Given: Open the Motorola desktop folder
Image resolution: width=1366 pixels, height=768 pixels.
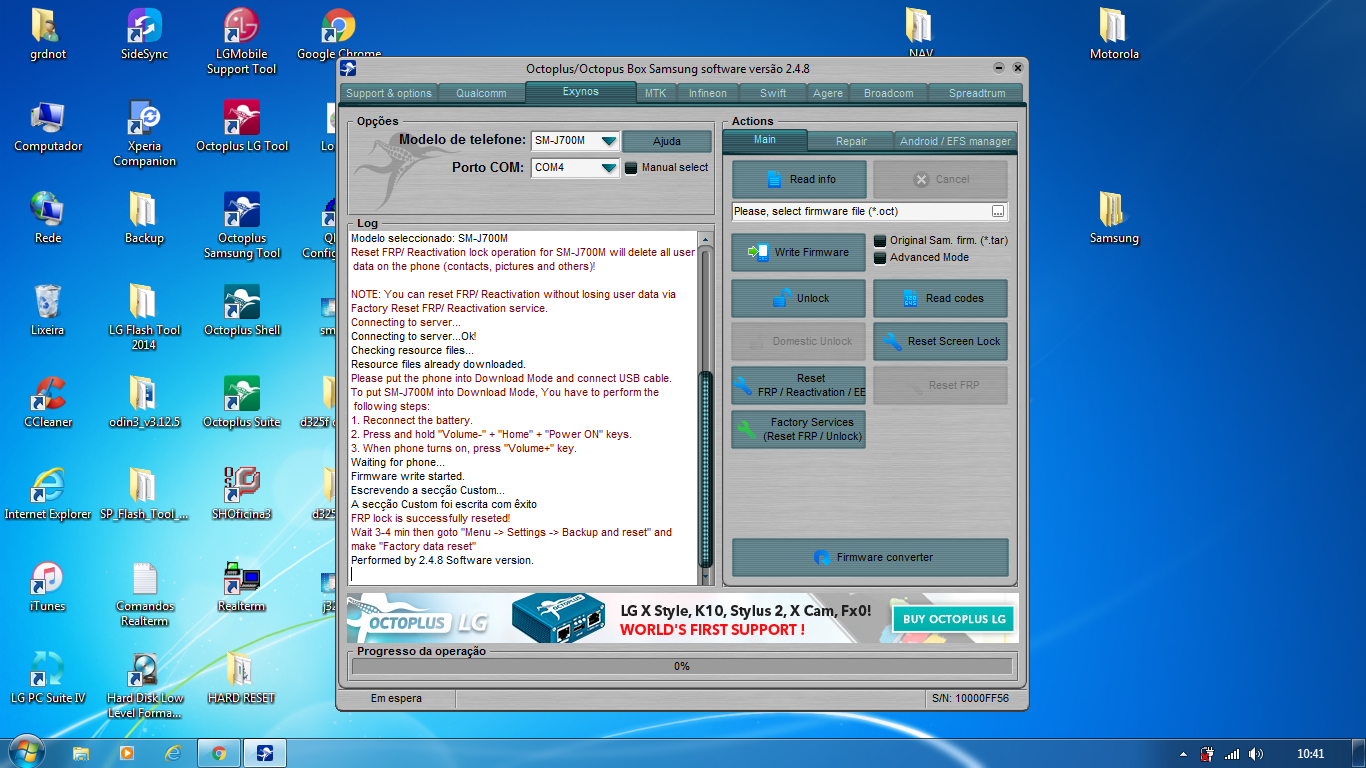Looking at the screenshot, I should [1114, 34].
